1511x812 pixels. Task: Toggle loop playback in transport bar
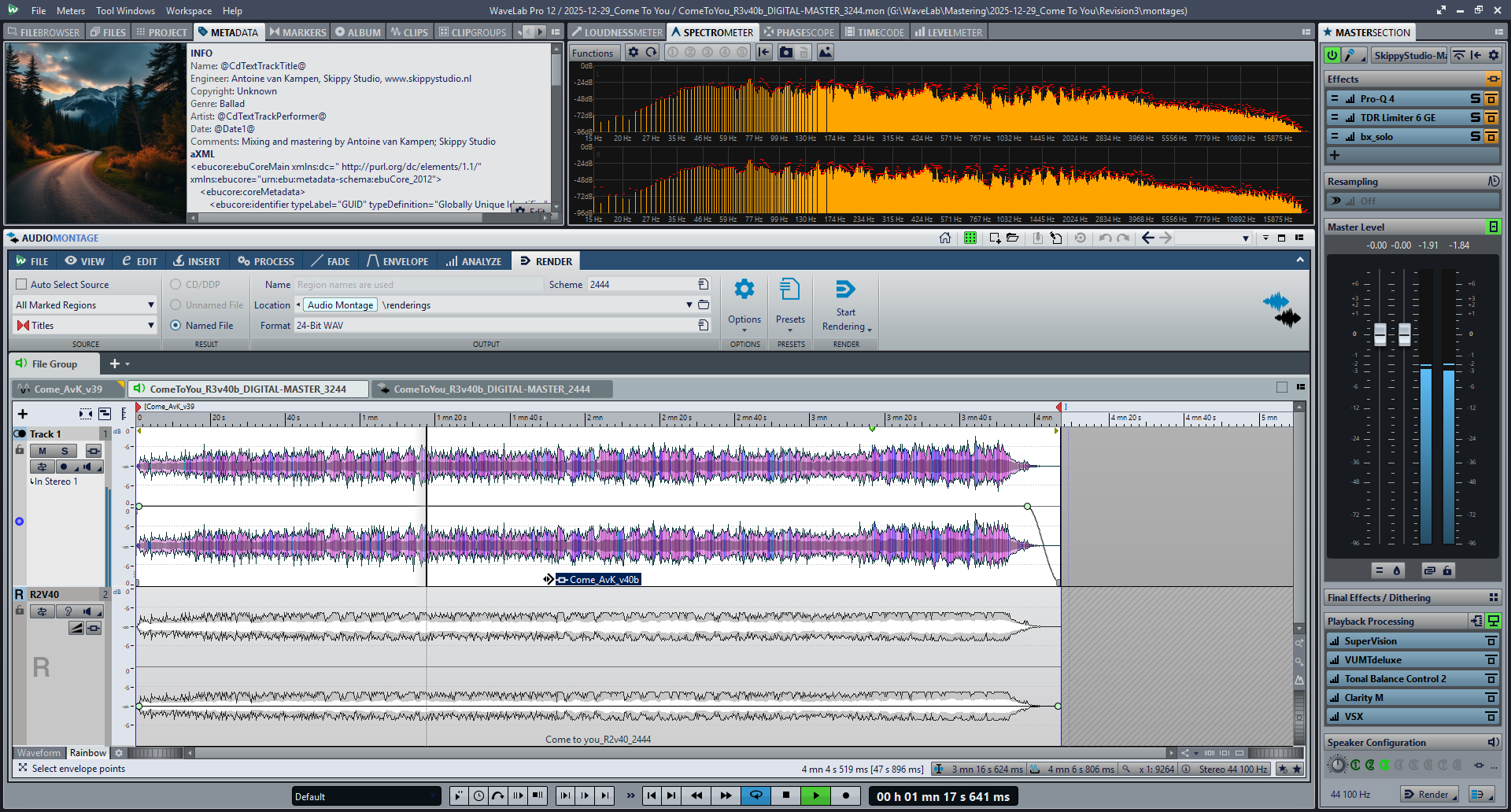point(755,795)
